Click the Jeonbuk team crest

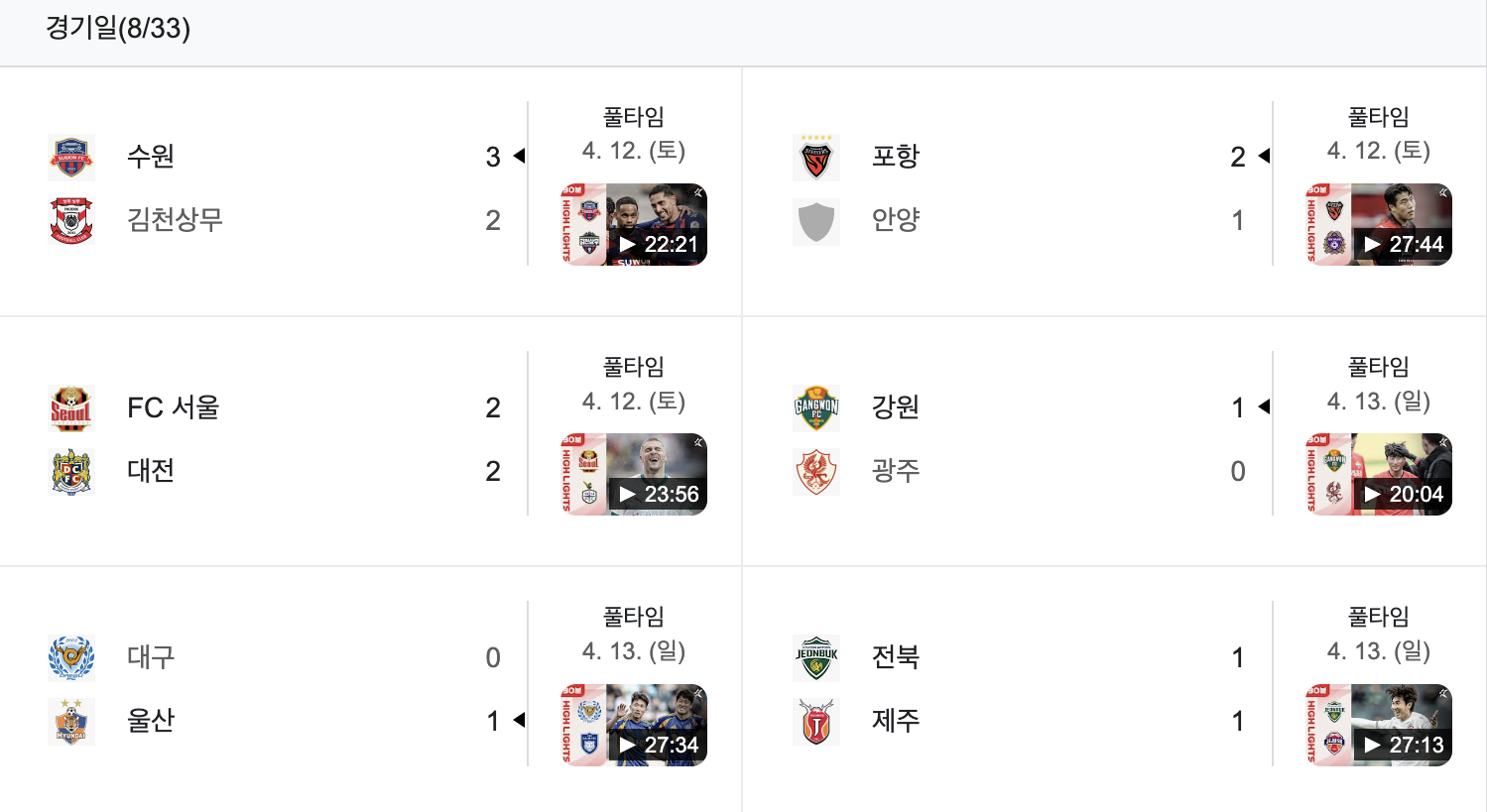(x=816, y=657)
